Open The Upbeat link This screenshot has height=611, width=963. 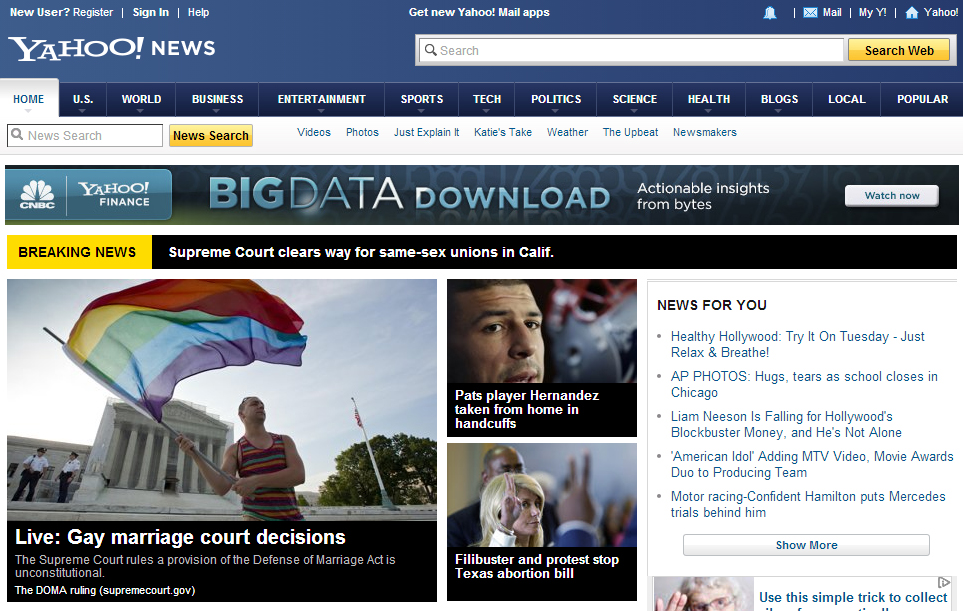630,132
